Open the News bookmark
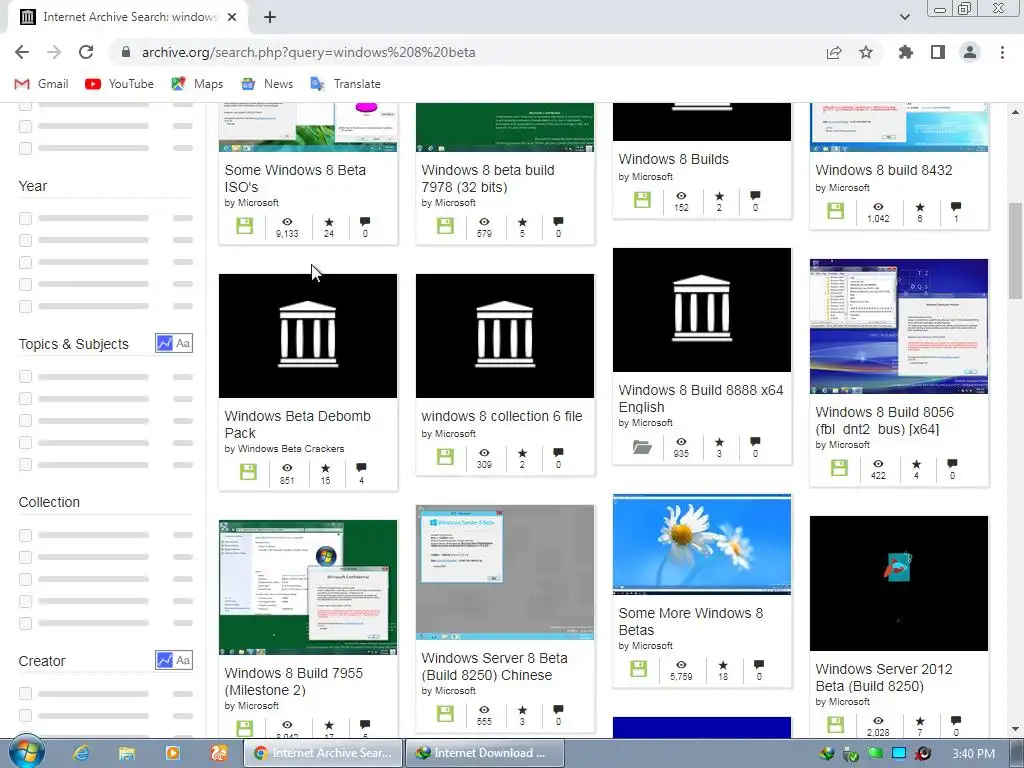 coord(267,84)
